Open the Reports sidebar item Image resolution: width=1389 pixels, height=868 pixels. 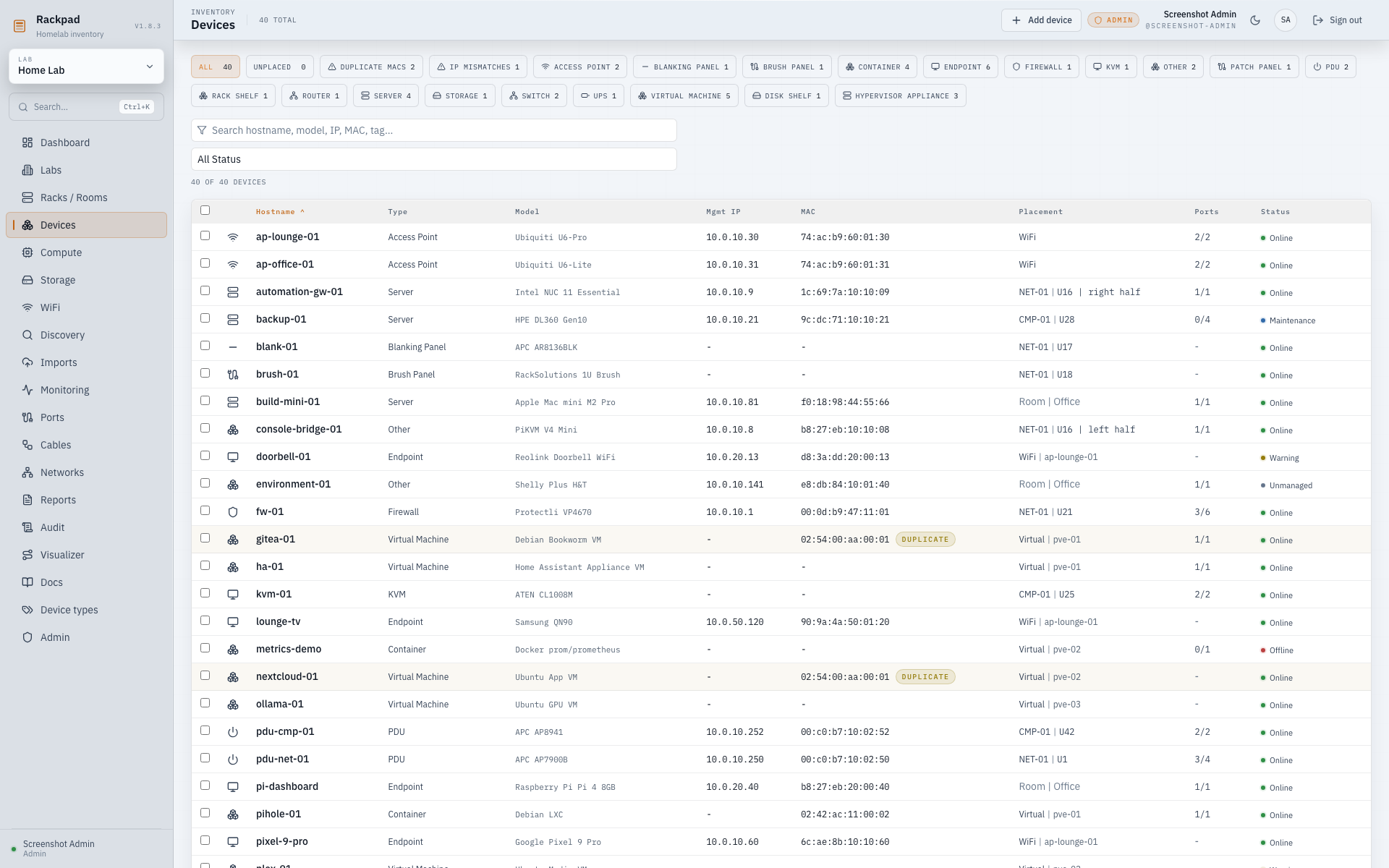tap(86, 500)
